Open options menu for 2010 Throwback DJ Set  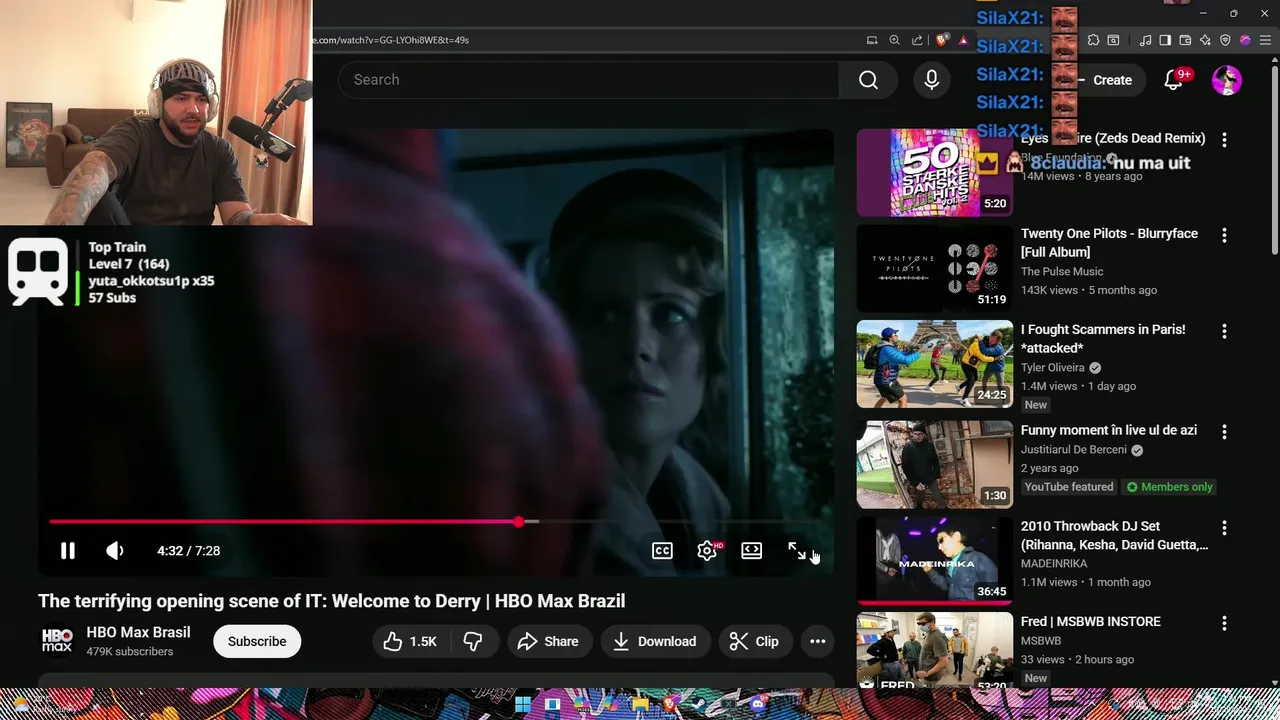[x=1224, y=528]
